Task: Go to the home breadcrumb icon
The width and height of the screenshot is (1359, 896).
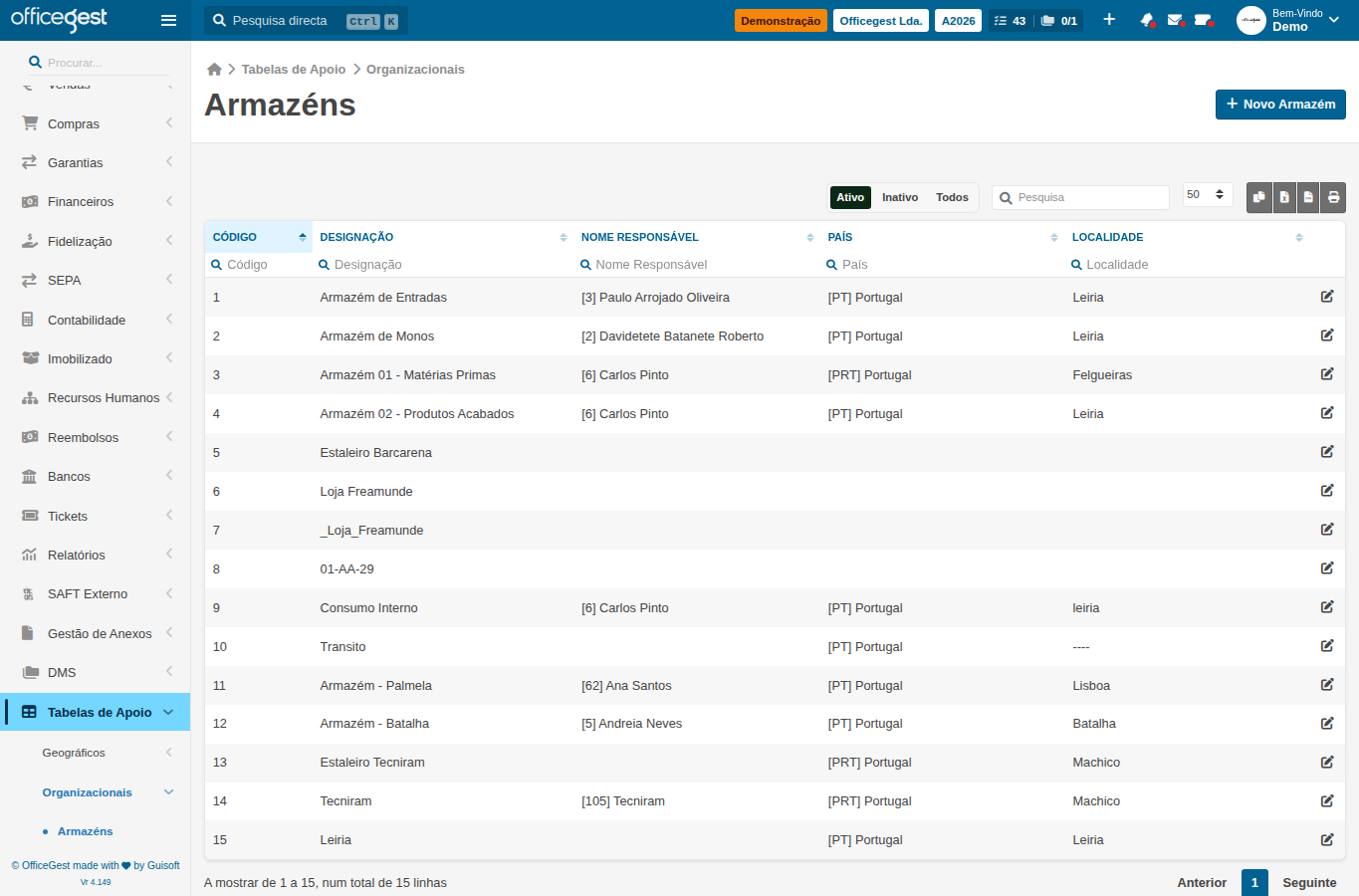Action: tap(214, 69)
